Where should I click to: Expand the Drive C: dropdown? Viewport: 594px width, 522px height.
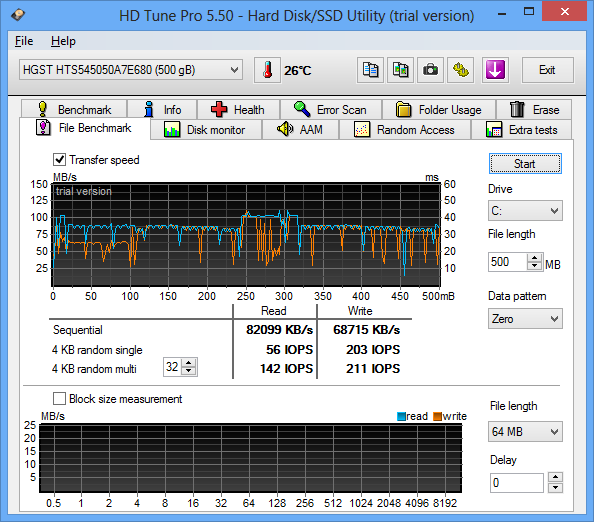coord(525,211)
